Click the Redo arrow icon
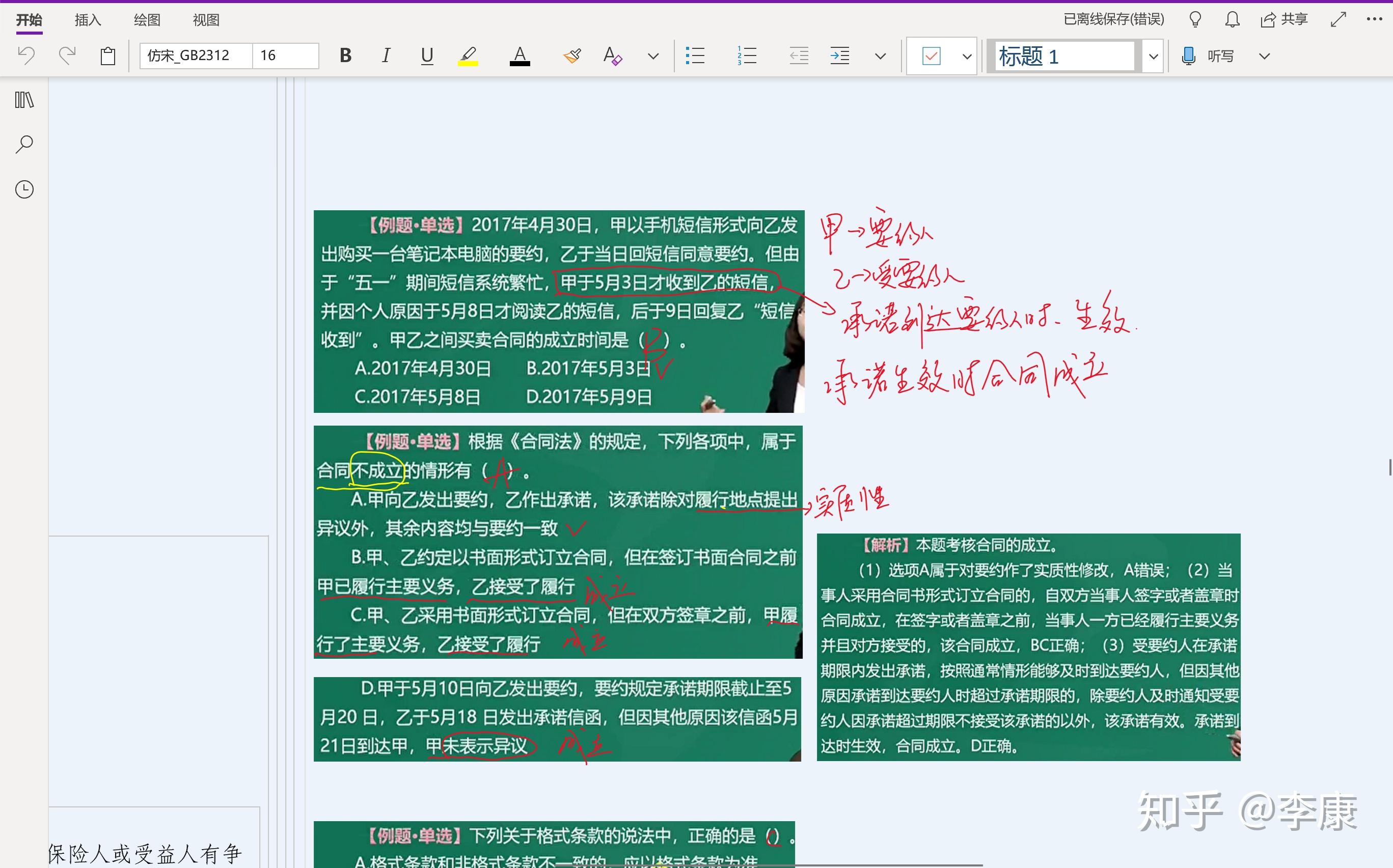The width and height of the screenshot is (1393, 868). pyautogui.click(x=67, y=55)
